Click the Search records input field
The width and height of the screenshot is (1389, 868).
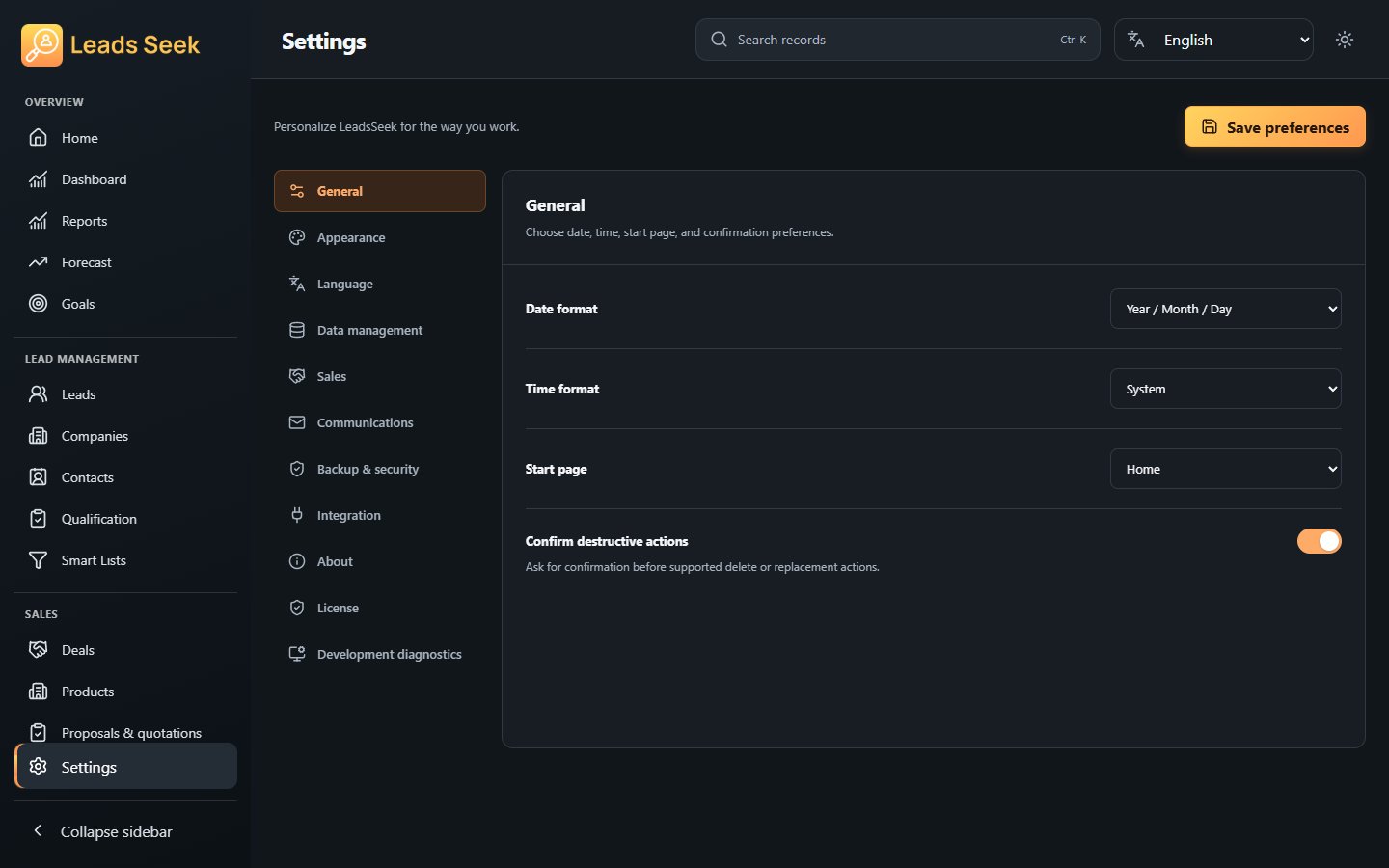point(897,40)
